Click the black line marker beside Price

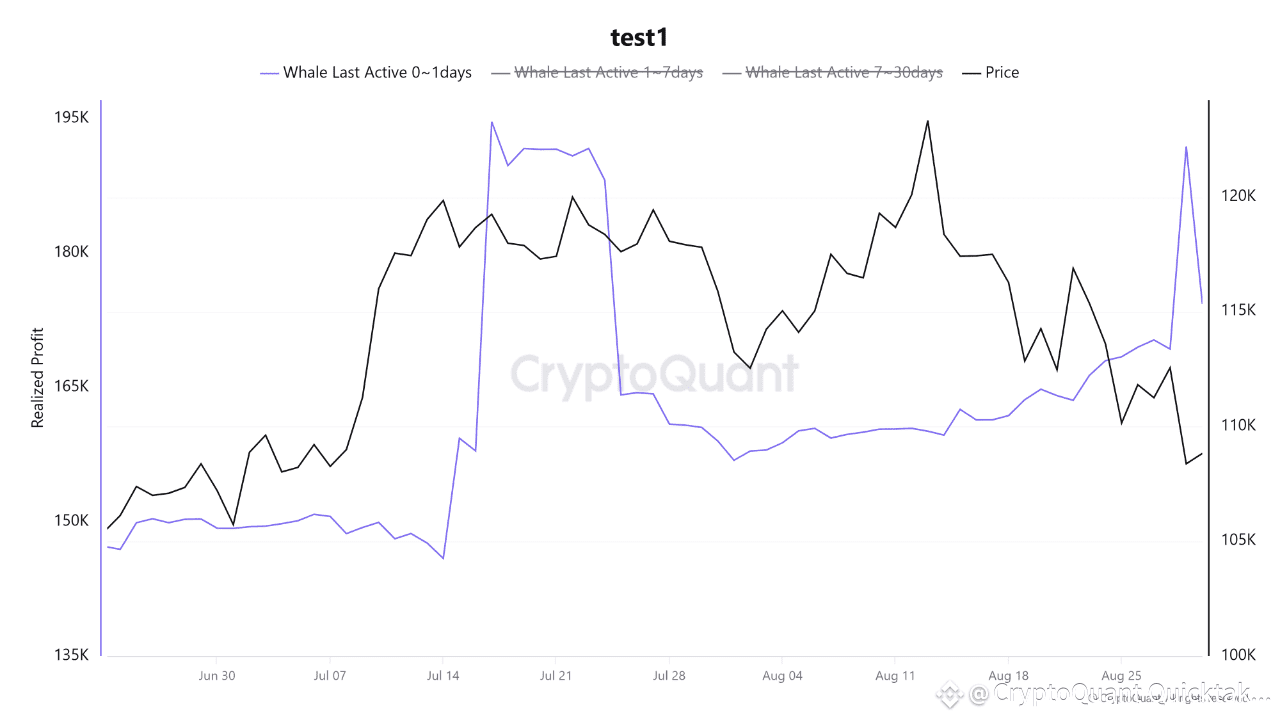(x=970, y=72)
